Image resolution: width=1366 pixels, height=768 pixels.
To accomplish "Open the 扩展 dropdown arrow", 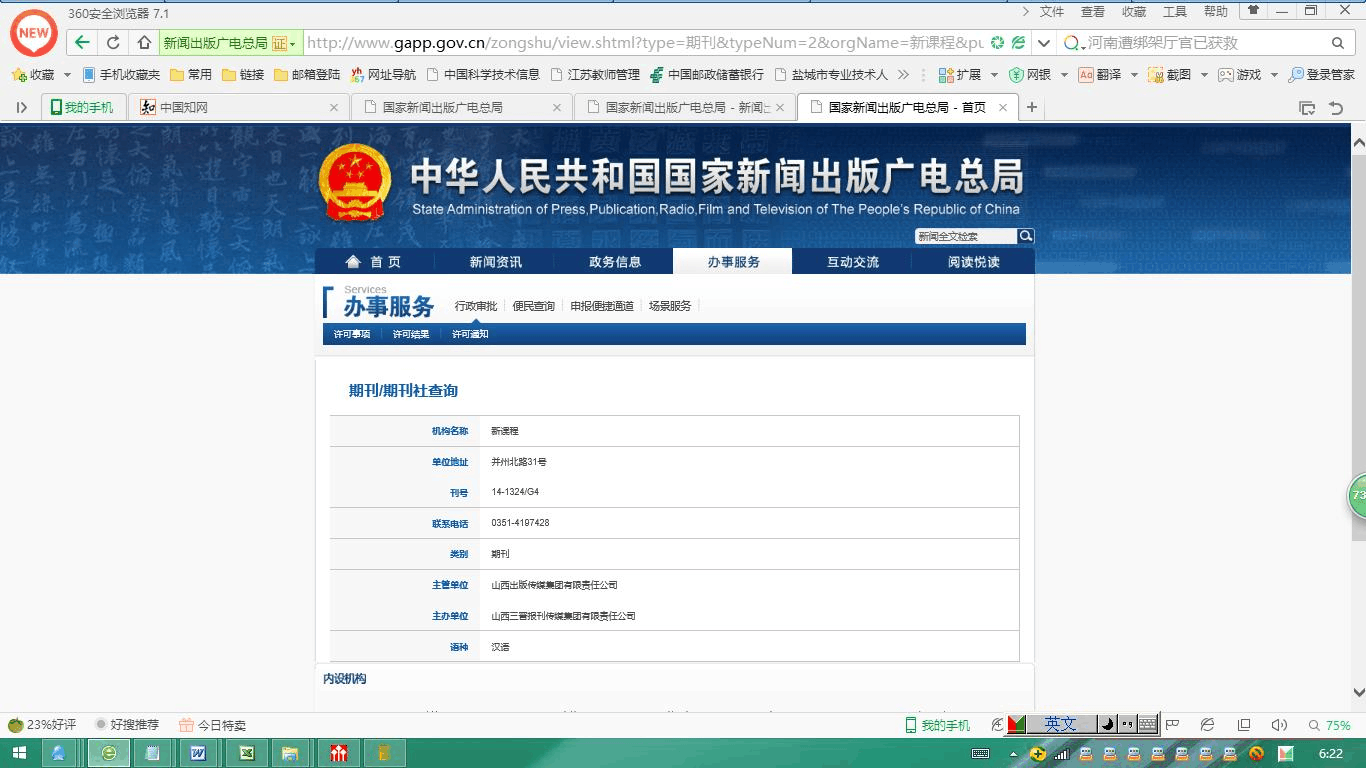I will [993, 75].
